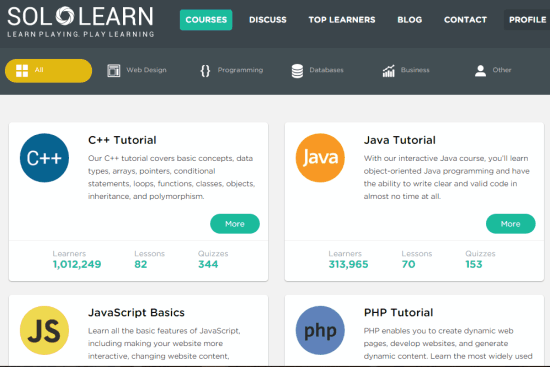Screen dimensions: 550x367
Task: Click the Business chart icon
Action: pos(389,71)
